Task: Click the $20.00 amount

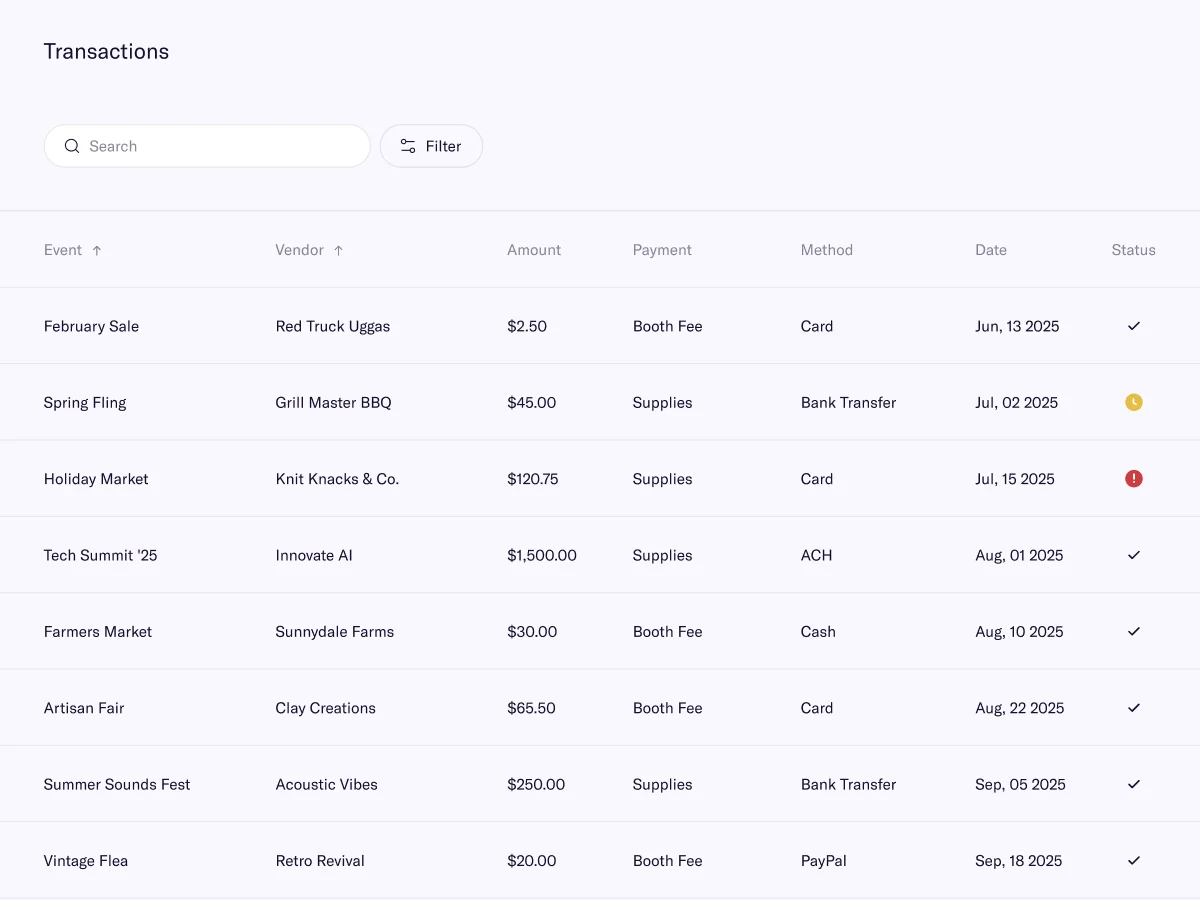Action: pos(532,861)
